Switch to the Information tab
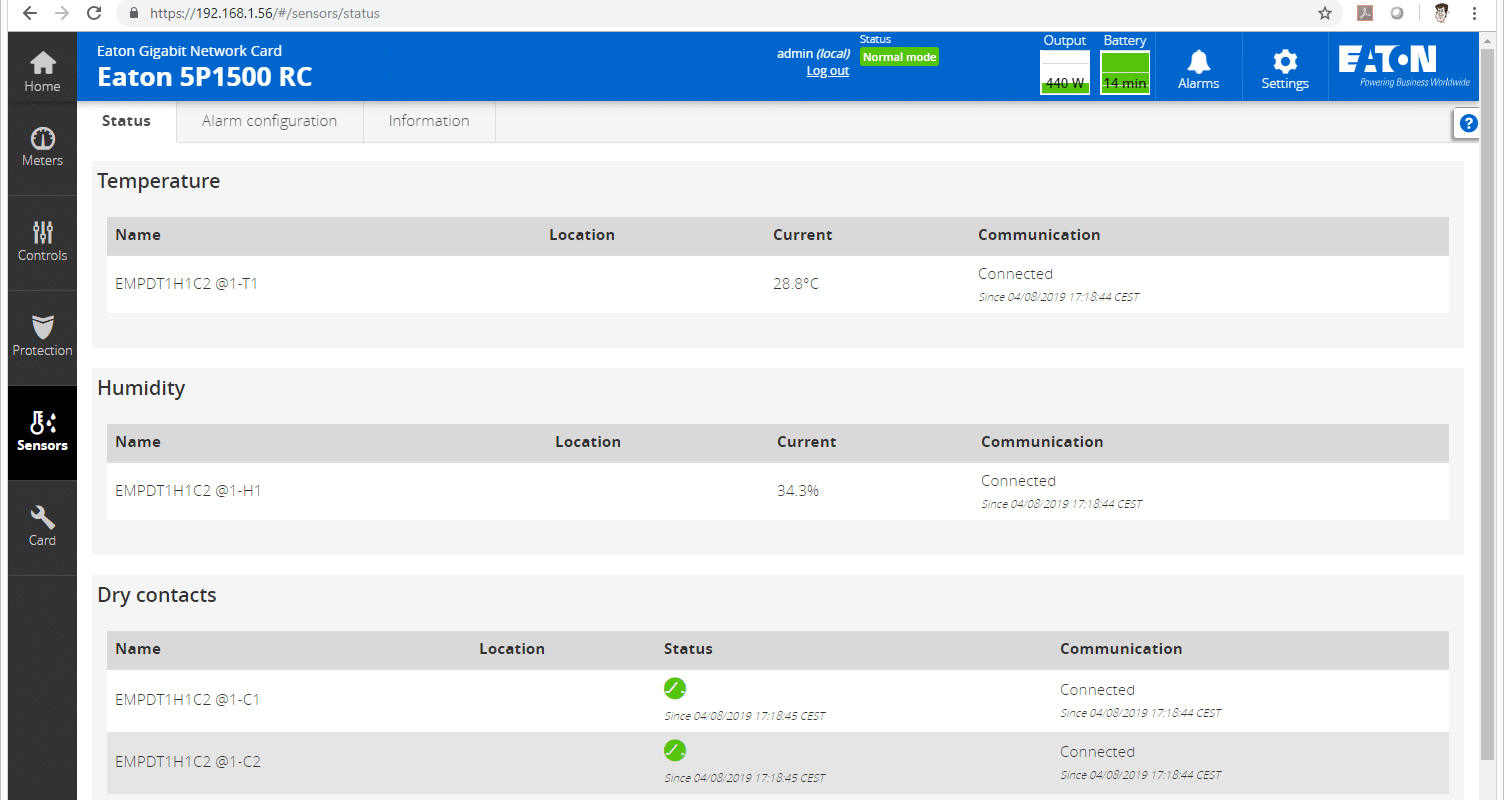Image resolution: width=1504 pixels, height=800 pixels. (x=429, y=121)
